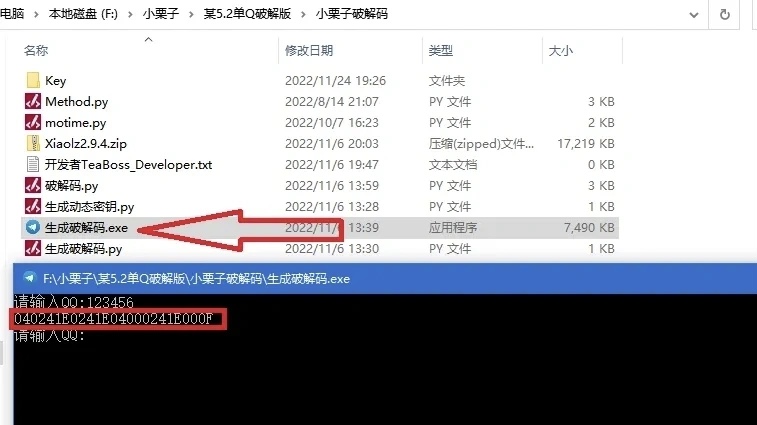Go to 某5.2单Q破解版 in breadcrumb

point(247,14)
